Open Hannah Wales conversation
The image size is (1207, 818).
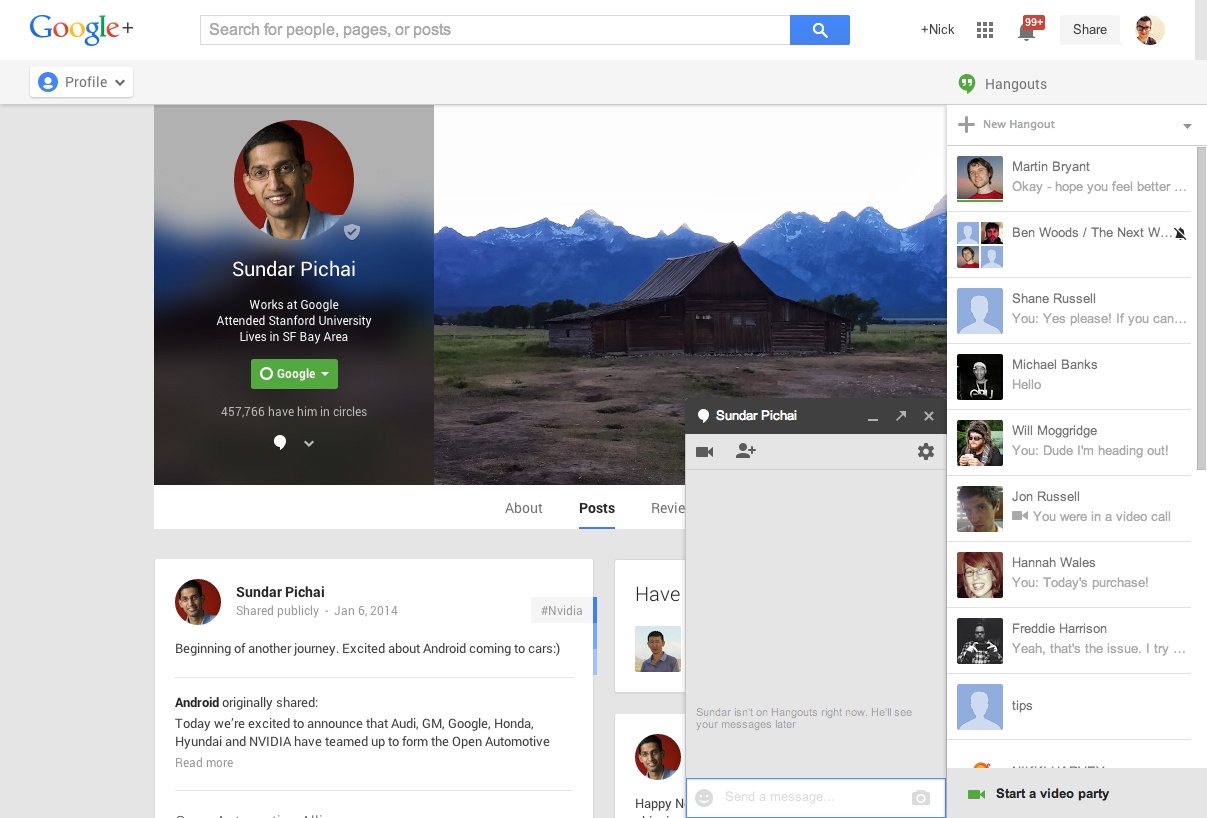pos(1069,574)
